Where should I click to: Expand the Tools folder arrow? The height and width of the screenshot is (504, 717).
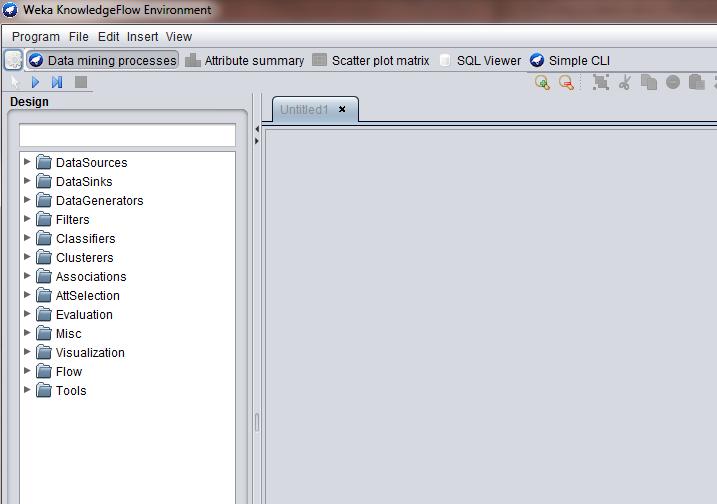pos(27,389)
